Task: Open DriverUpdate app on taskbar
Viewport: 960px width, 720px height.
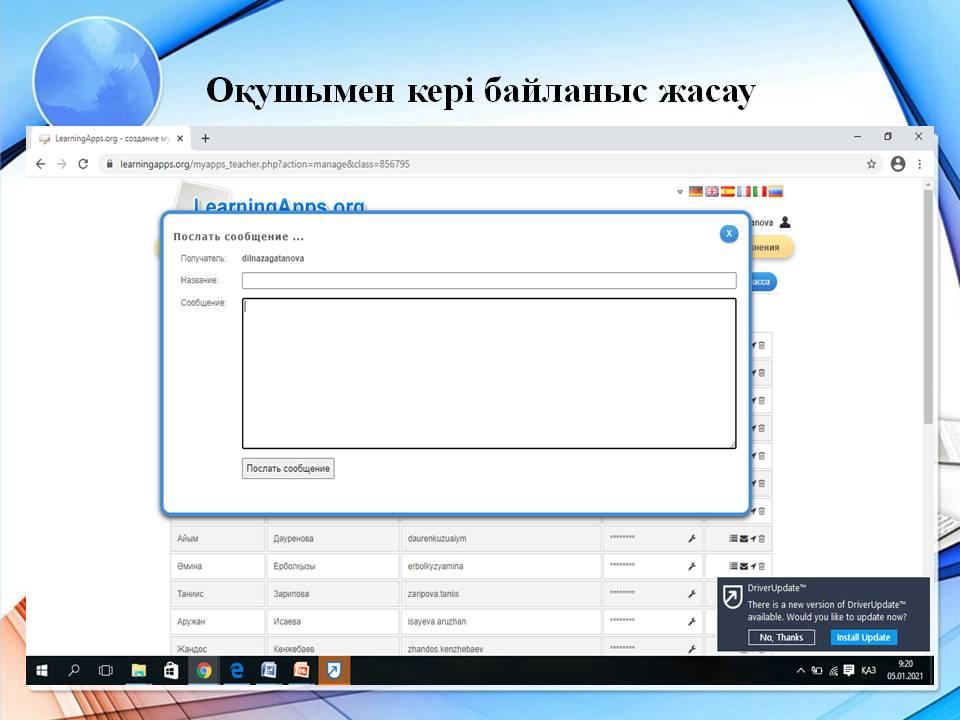Action: [334, 671]
